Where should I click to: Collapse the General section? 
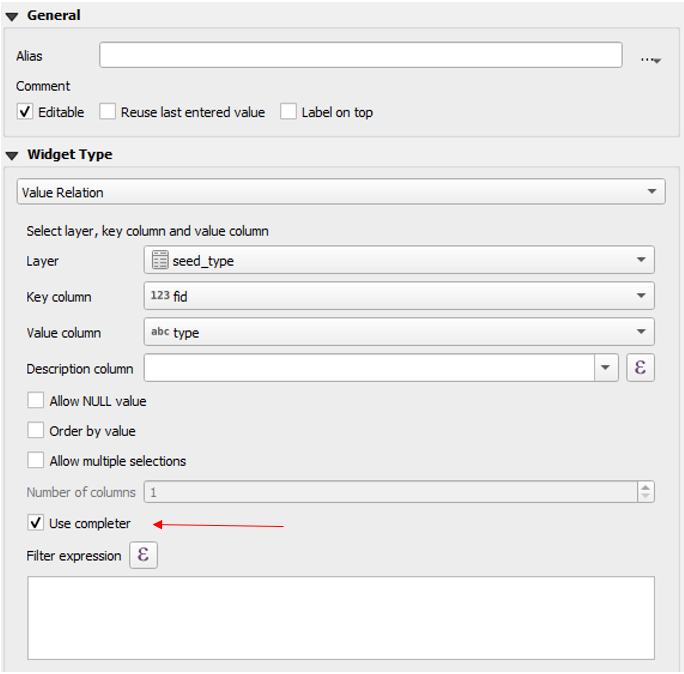click(12, 17)
